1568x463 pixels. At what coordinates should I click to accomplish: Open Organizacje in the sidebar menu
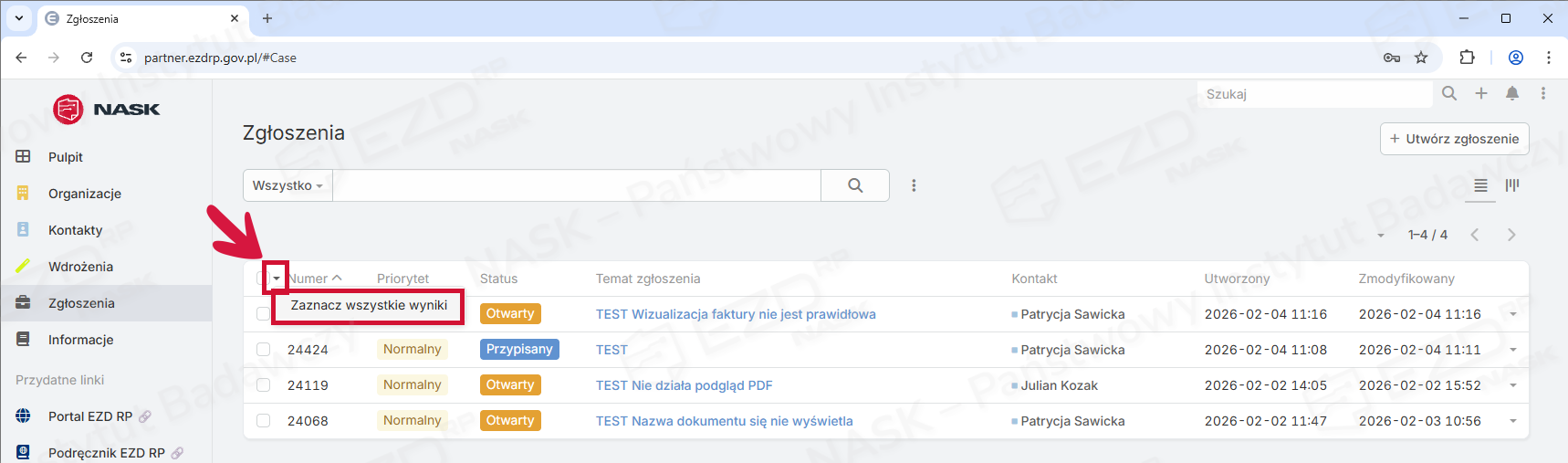tap(85, 194)
